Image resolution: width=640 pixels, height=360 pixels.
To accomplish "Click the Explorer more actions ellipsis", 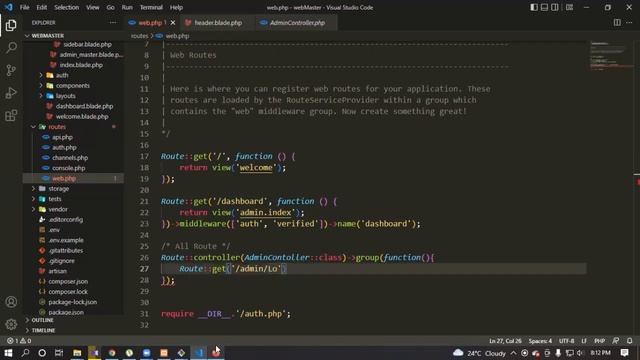I will (113, 23).
